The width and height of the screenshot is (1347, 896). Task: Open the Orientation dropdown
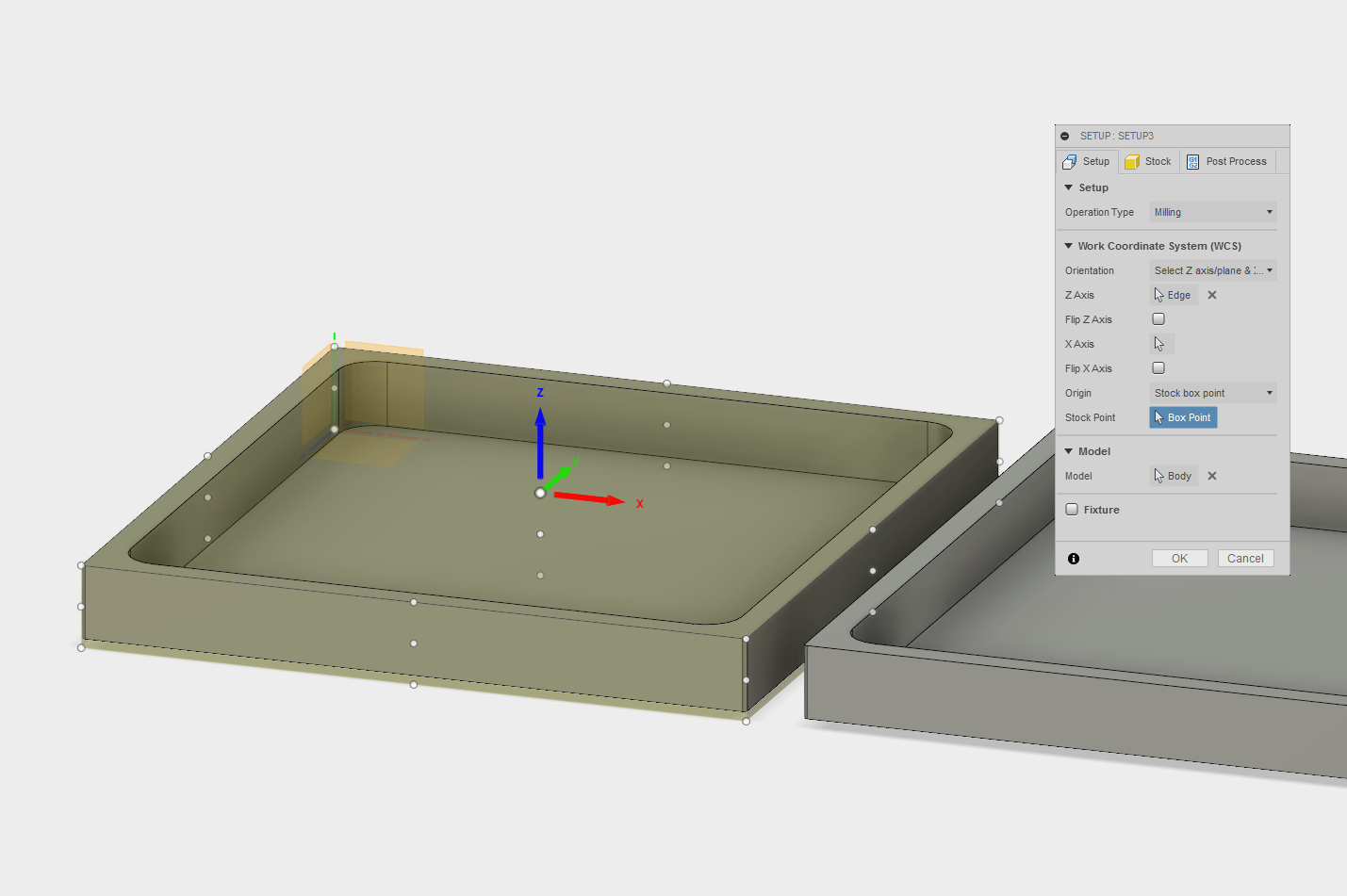pyautogui.click(x=1213, y=270)
